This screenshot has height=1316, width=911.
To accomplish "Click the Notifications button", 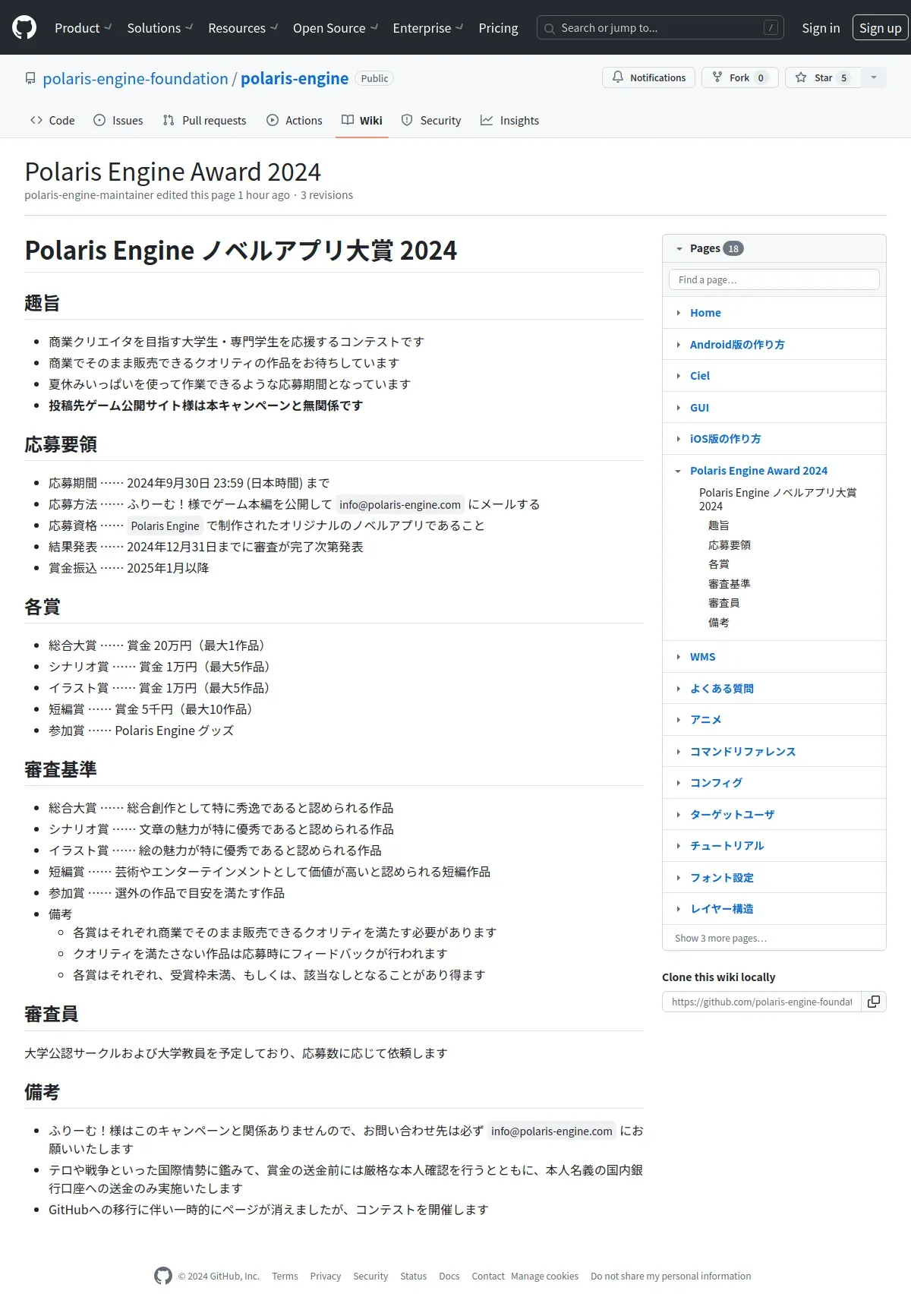I will [x=649, y=77].
